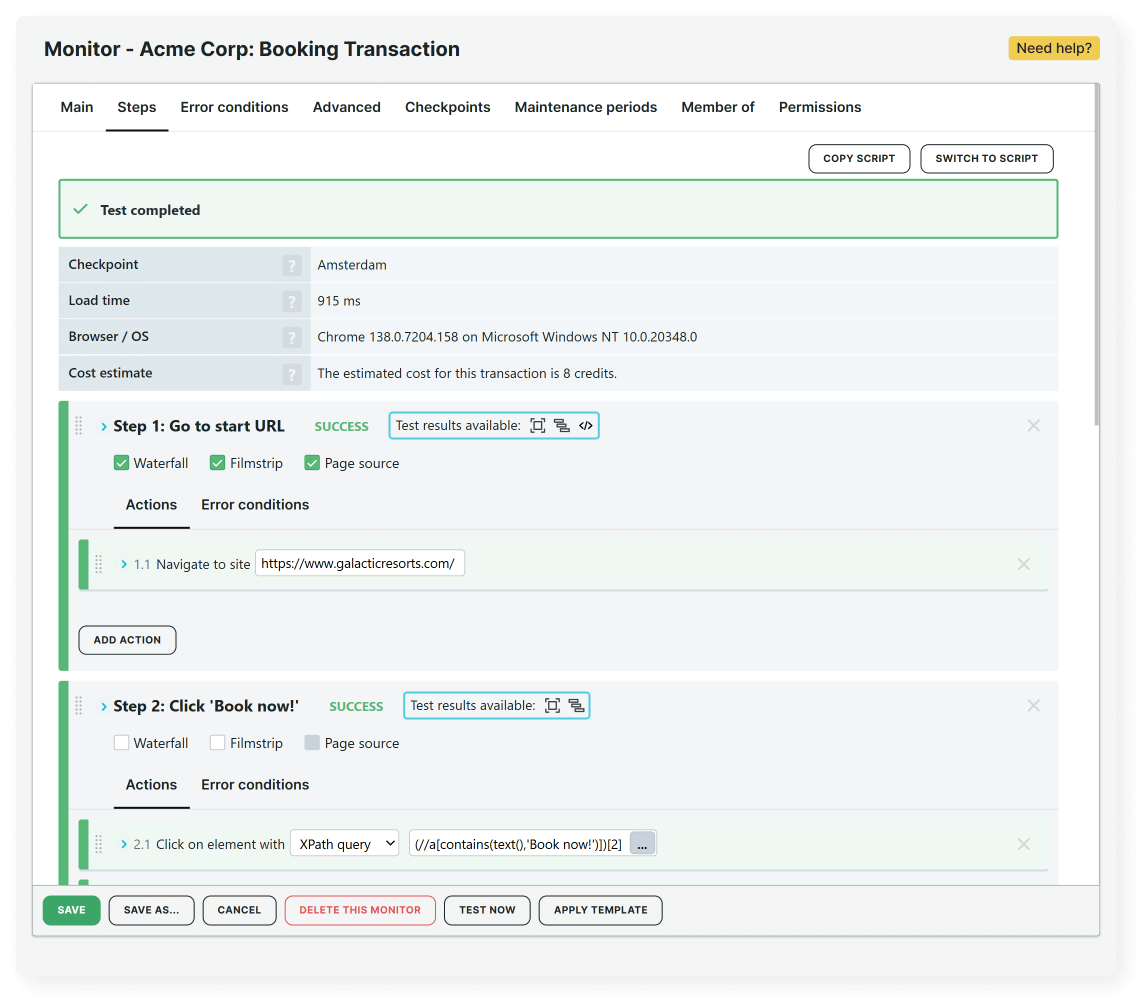Disable Page source for Step 1

tap(312, 462)
